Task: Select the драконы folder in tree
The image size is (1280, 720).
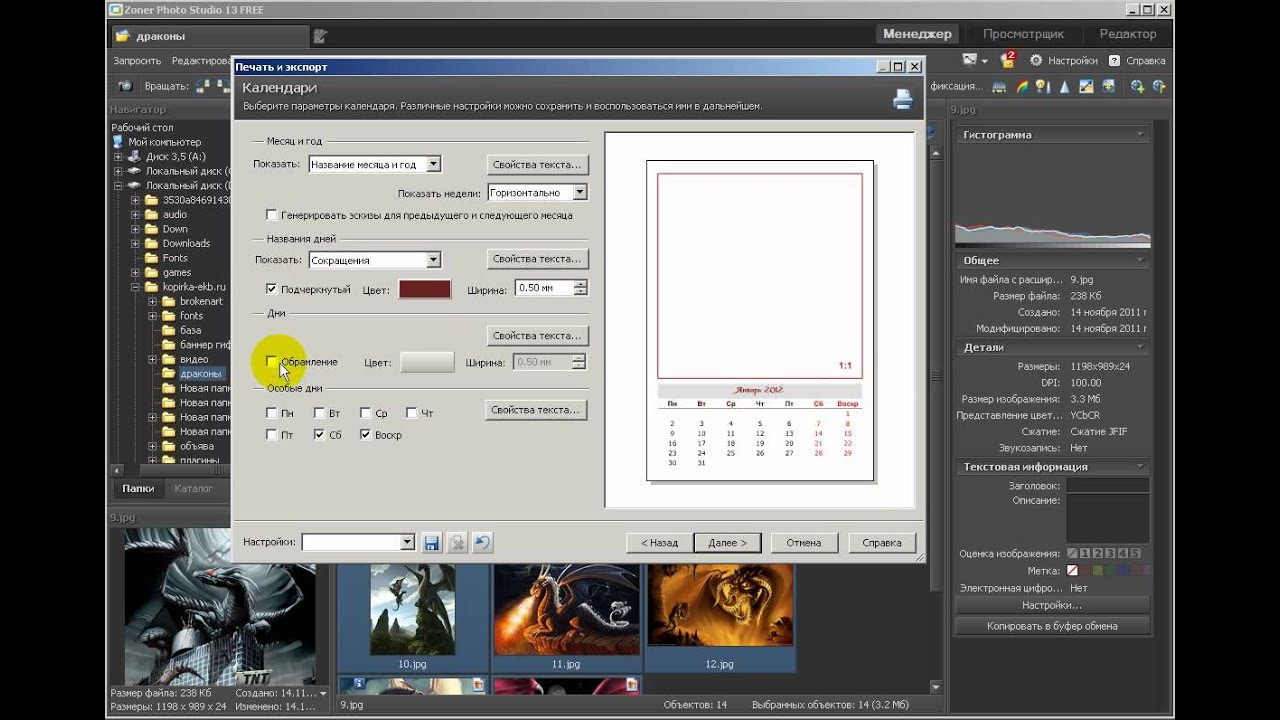Action: coord(200,374)
